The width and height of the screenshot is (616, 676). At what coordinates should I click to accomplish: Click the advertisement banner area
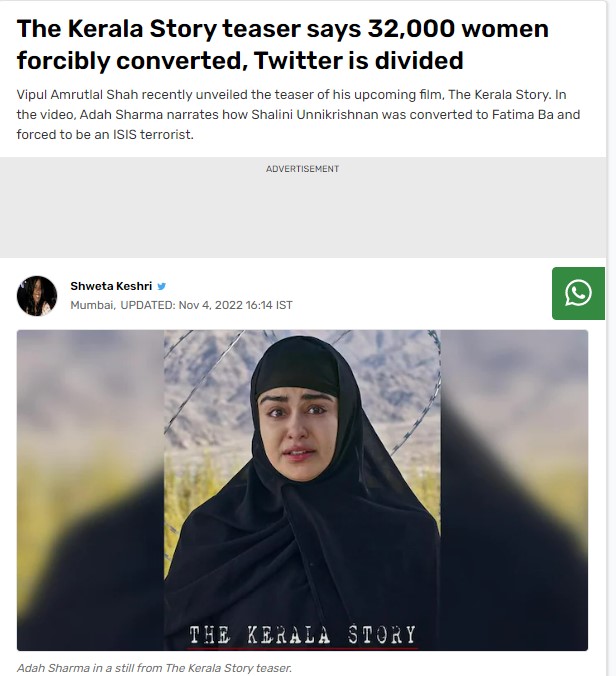(x=303, y=207)
